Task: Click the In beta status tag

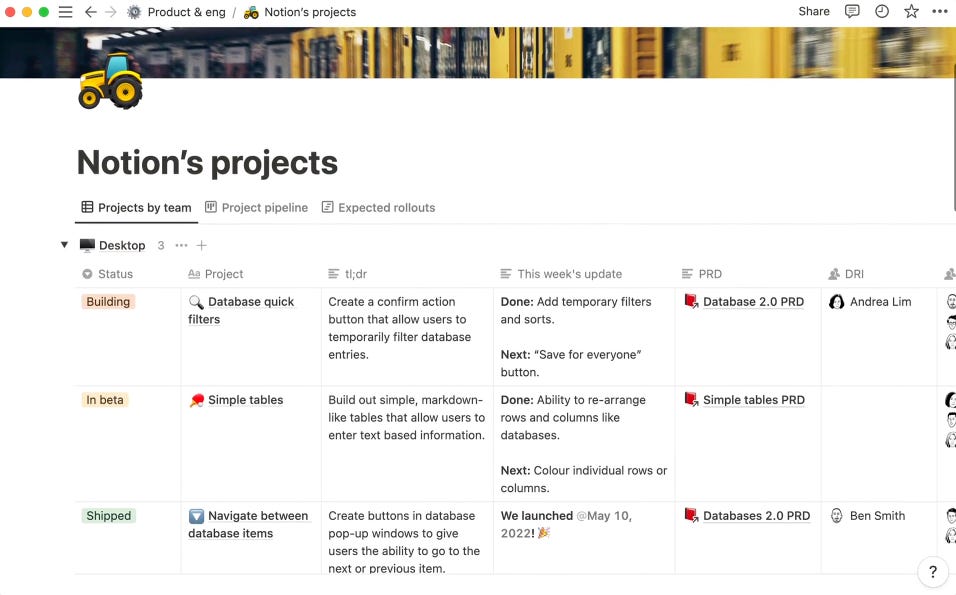Action: (x=105, y=399)
